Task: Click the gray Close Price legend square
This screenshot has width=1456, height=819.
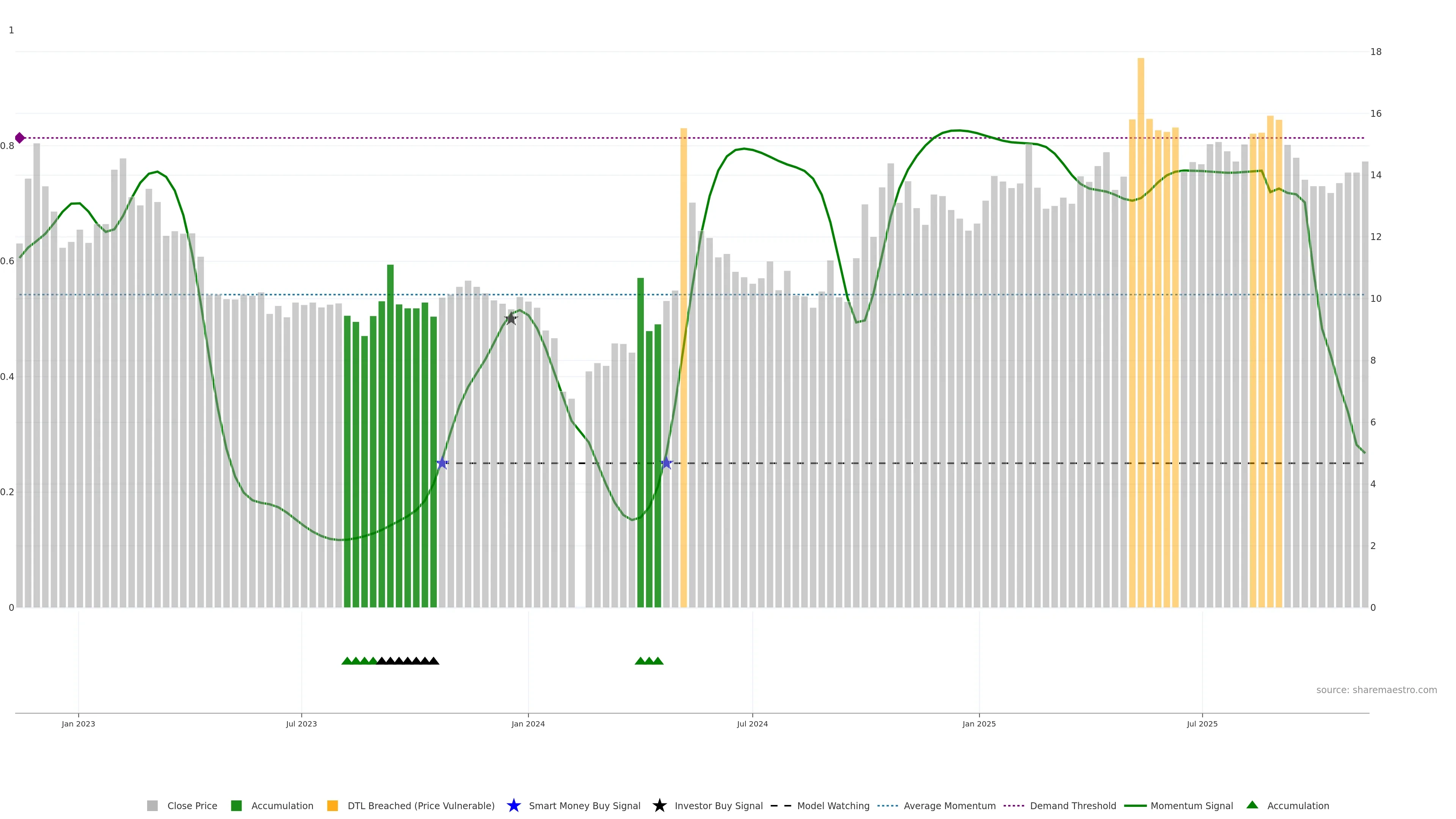Action: pyautogui.click(x=152, y=805)
